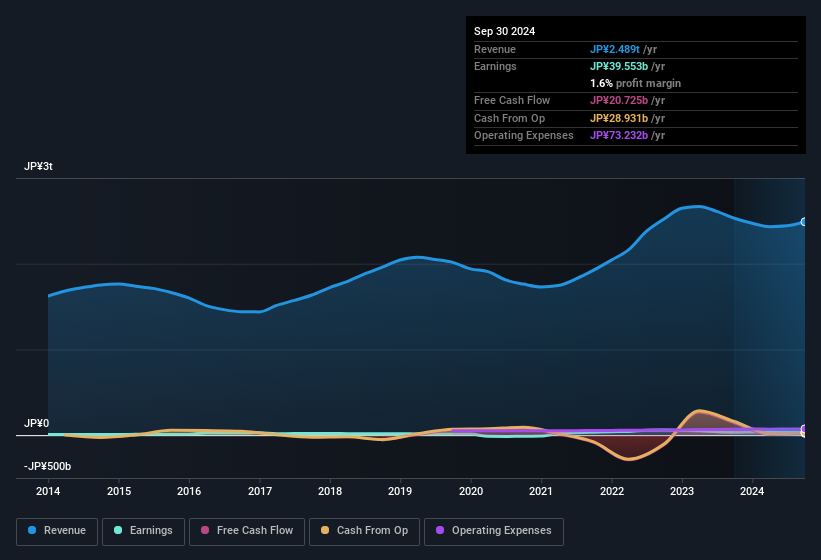Click the Revenue label in tooltip

[x=495, y=49]
